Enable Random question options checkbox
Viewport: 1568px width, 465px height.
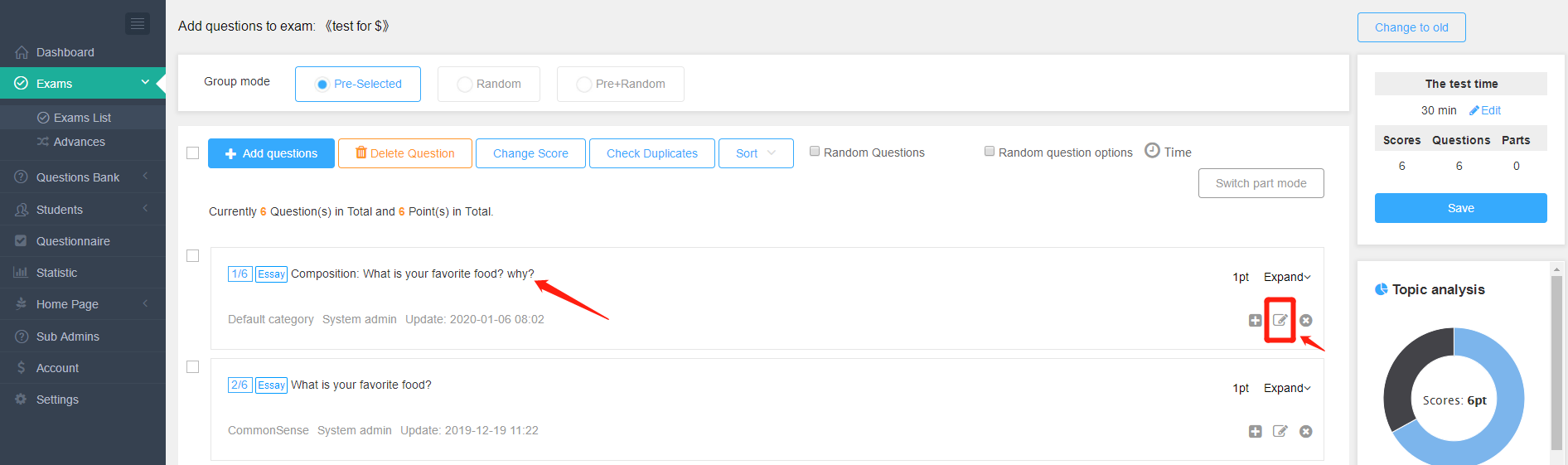990,151
